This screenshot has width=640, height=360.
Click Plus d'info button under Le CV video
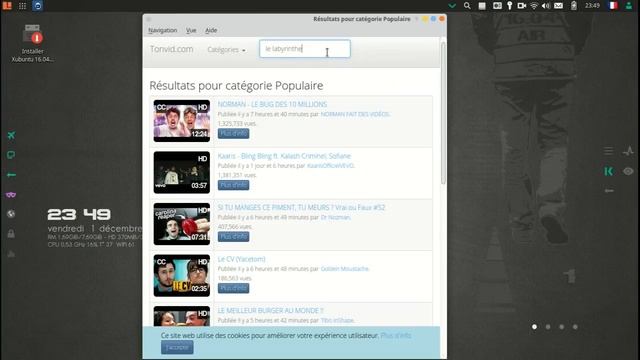click(233, 288)
